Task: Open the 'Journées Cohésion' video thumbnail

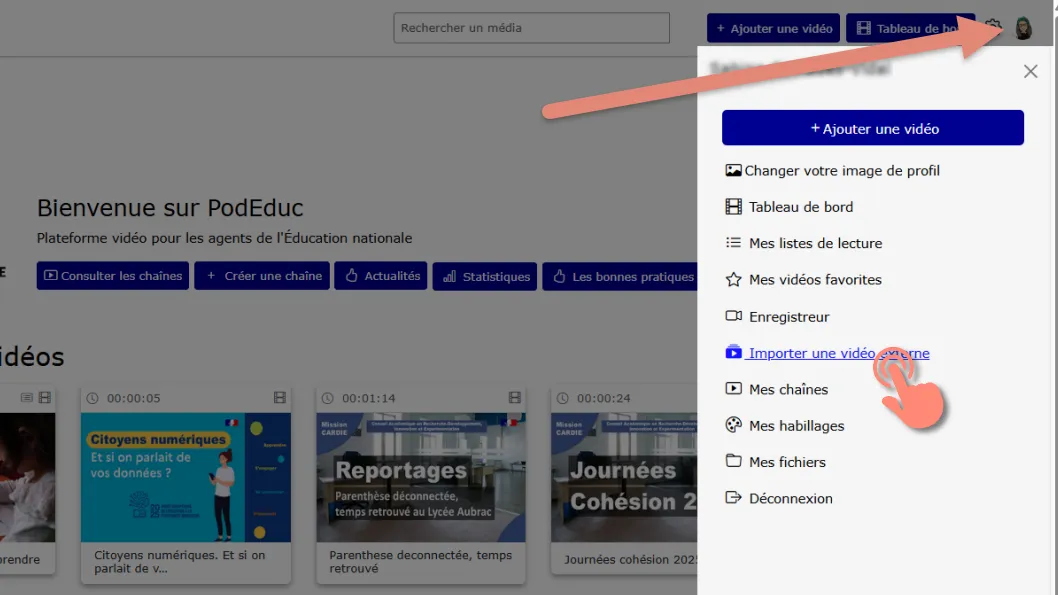Action: 624,478
